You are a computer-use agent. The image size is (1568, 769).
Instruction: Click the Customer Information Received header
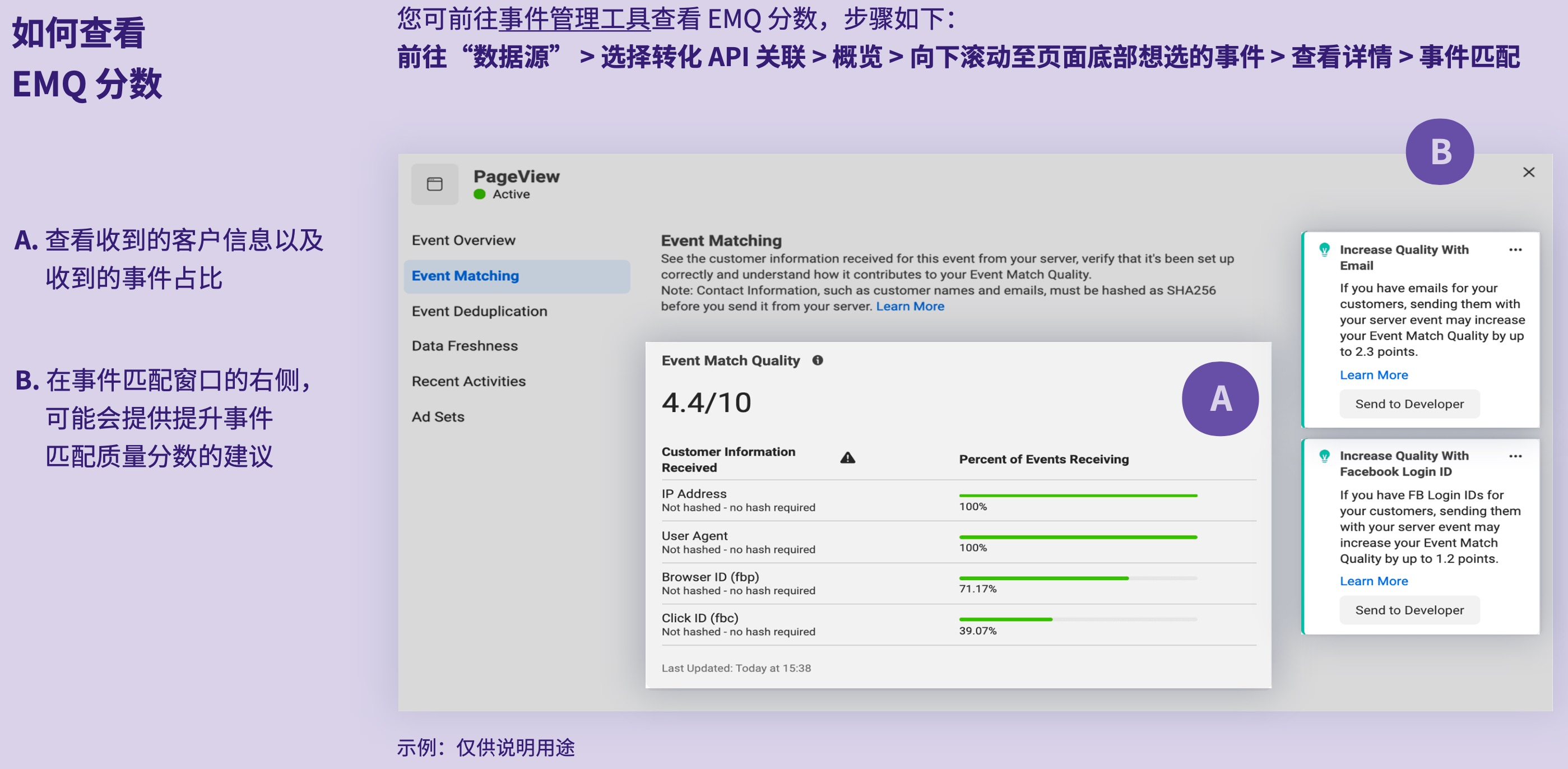tap(728, 459)
